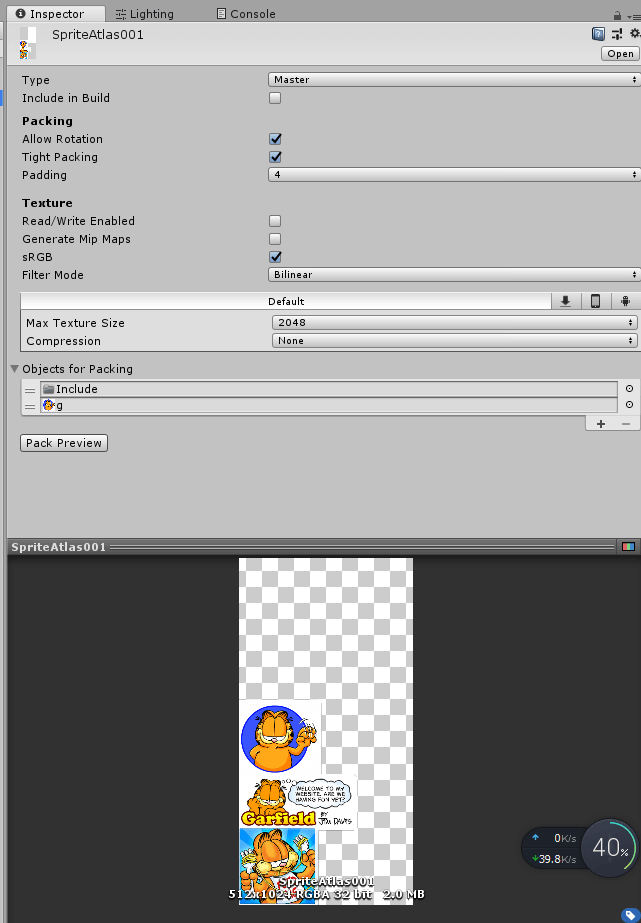Open the Compression dropdown showing None
Screen dimensions: 641x923
(454, 341)
